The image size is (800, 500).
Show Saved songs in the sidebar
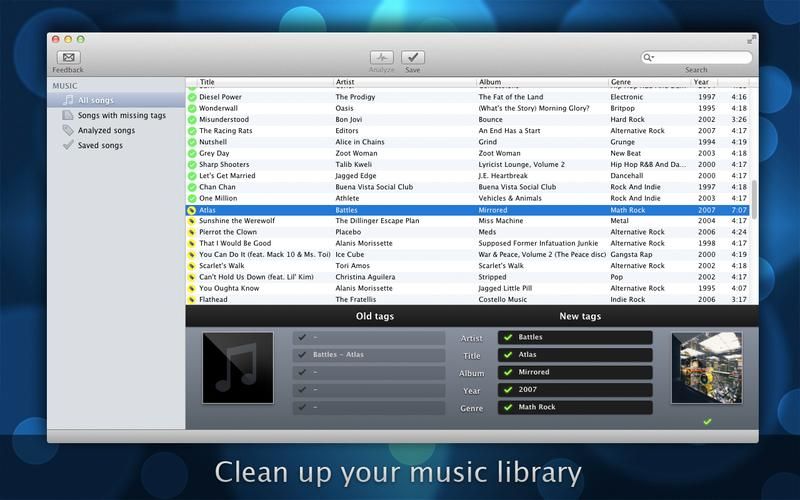(x=100, y=145)
